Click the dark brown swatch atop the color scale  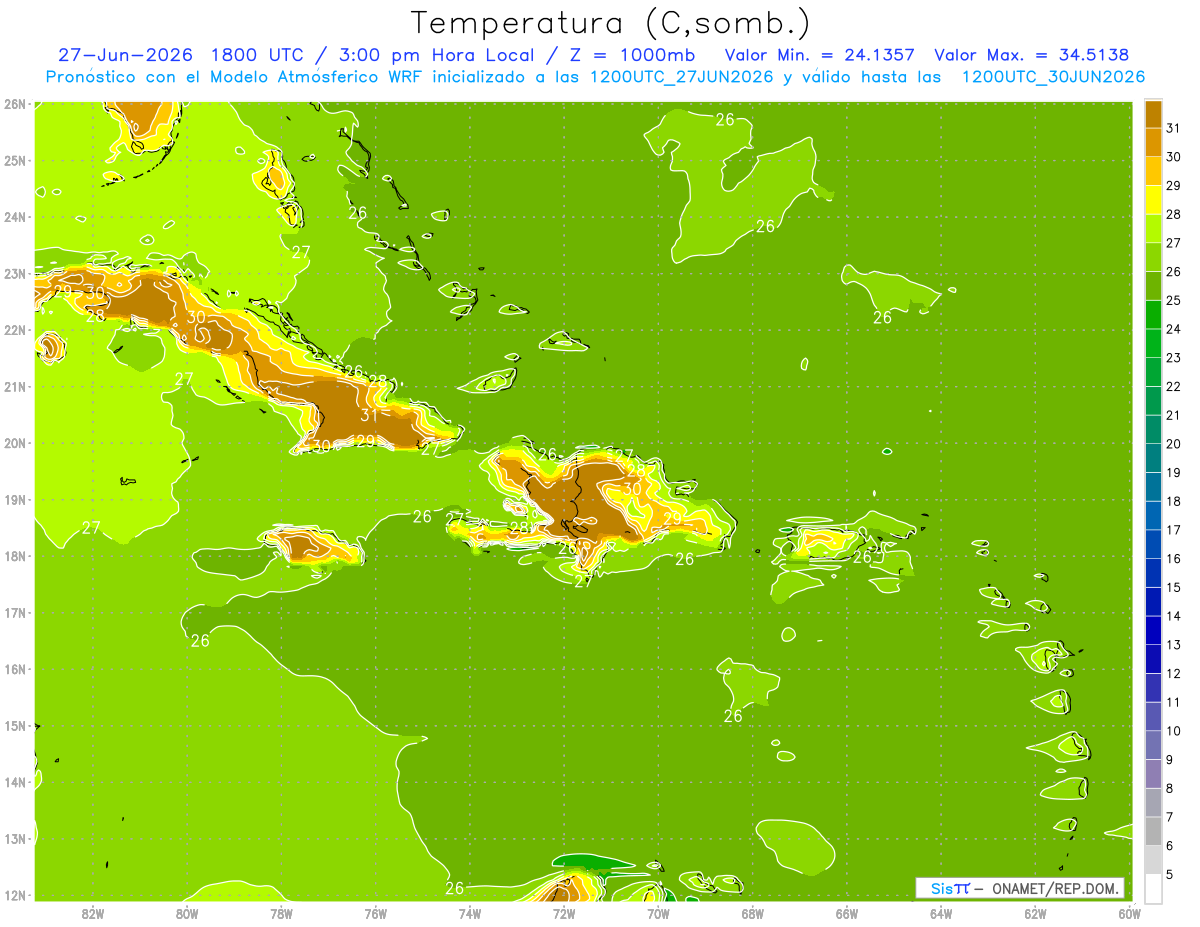[1153, 113]
